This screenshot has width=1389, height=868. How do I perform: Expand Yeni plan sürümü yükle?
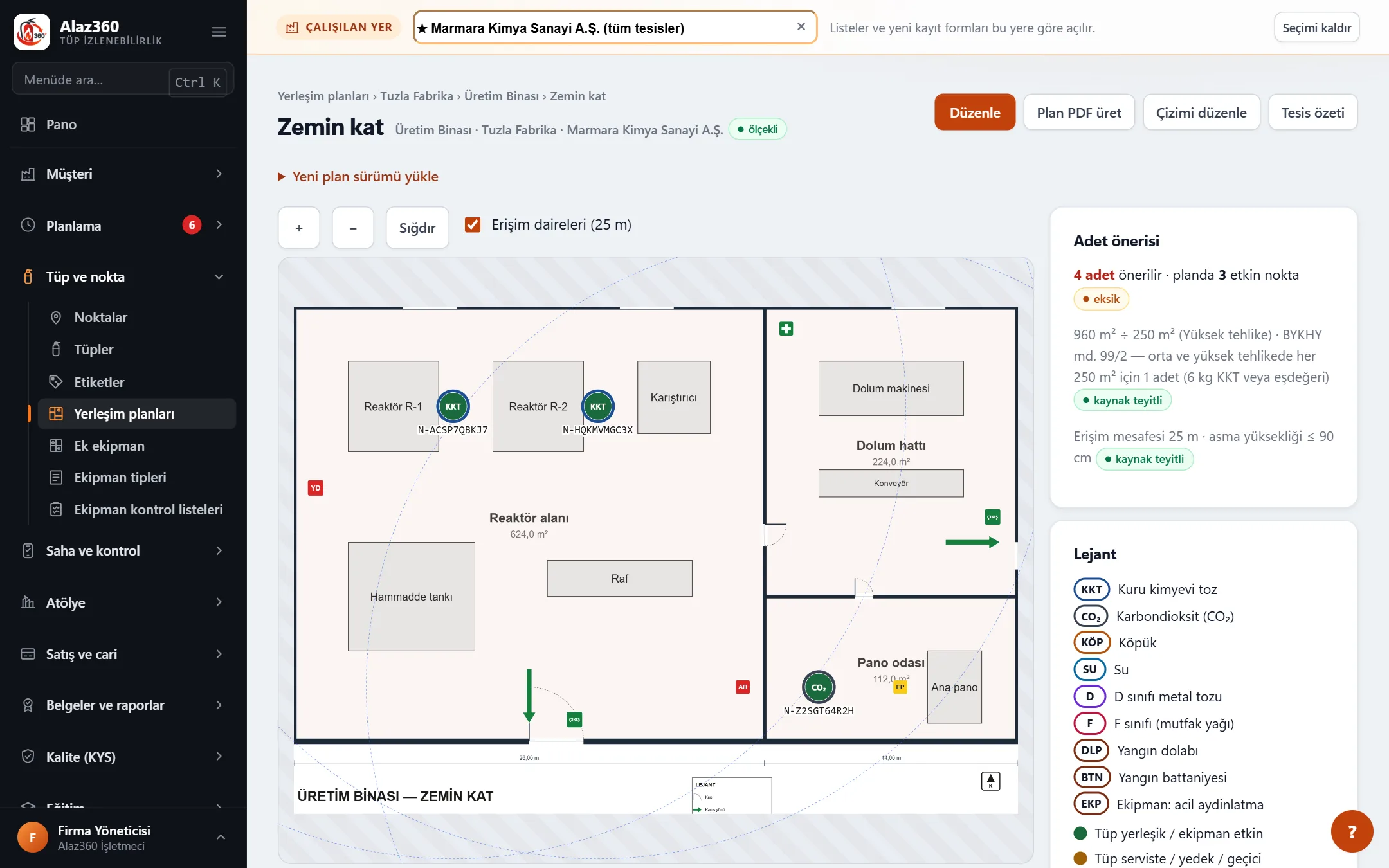point(358,177)
